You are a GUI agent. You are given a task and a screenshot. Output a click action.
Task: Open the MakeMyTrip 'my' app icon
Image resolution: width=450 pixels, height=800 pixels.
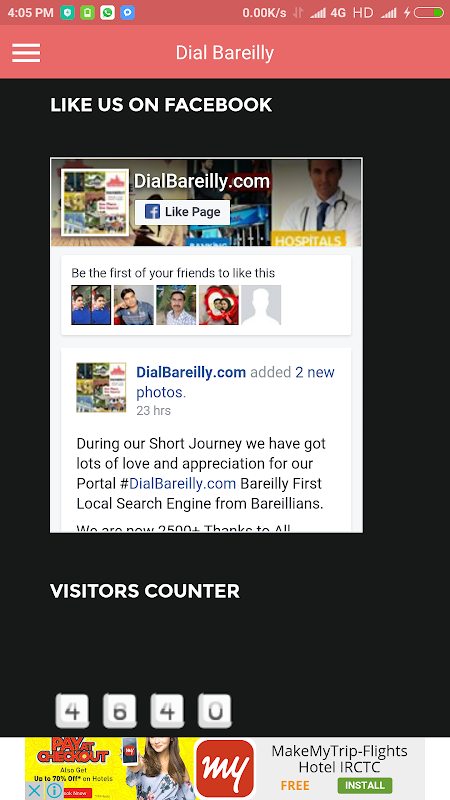click(x=225, y=768)
